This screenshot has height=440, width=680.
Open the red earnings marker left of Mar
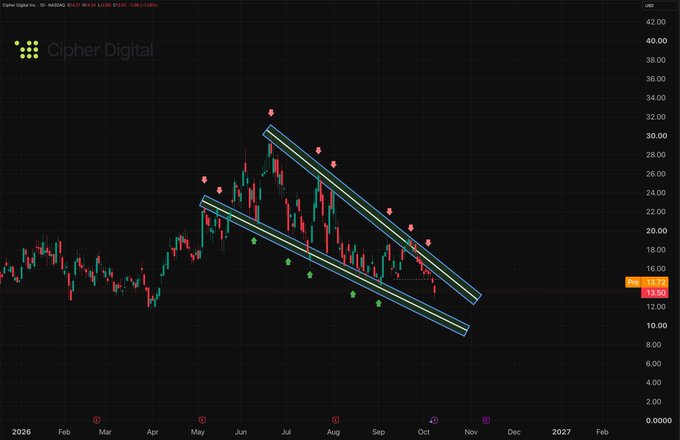(97, 420)
